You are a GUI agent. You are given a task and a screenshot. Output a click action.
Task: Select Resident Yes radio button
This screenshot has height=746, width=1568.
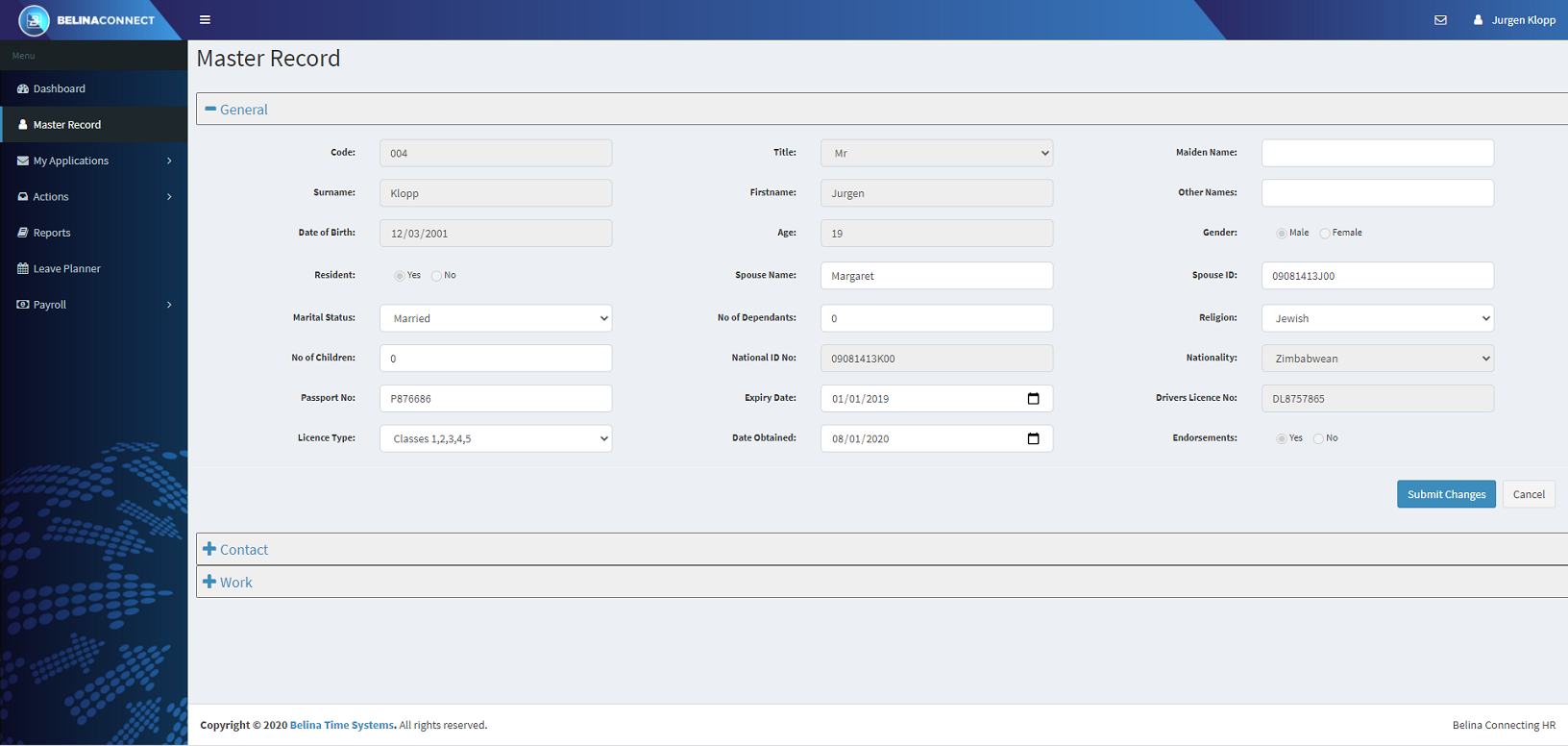pos(400,276)
